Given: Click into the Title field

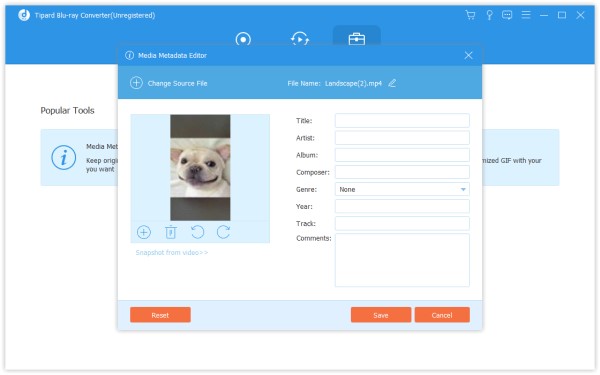Looking at the screenshot, I should coord(402,121).
